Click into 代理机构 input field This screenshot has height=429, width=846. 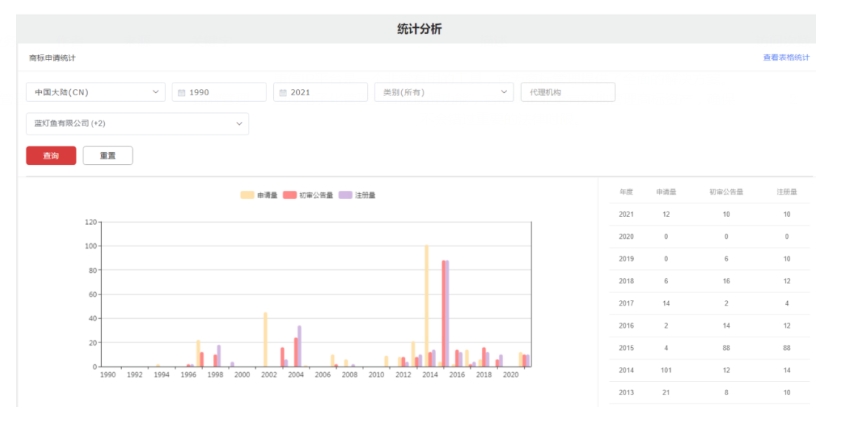[567, 93]
